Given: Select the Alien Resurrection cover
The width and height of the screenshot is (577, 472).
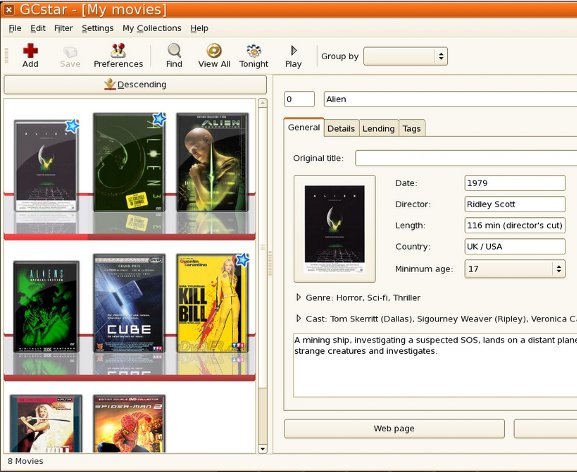Looking at the screenshot, I should 212,162.
